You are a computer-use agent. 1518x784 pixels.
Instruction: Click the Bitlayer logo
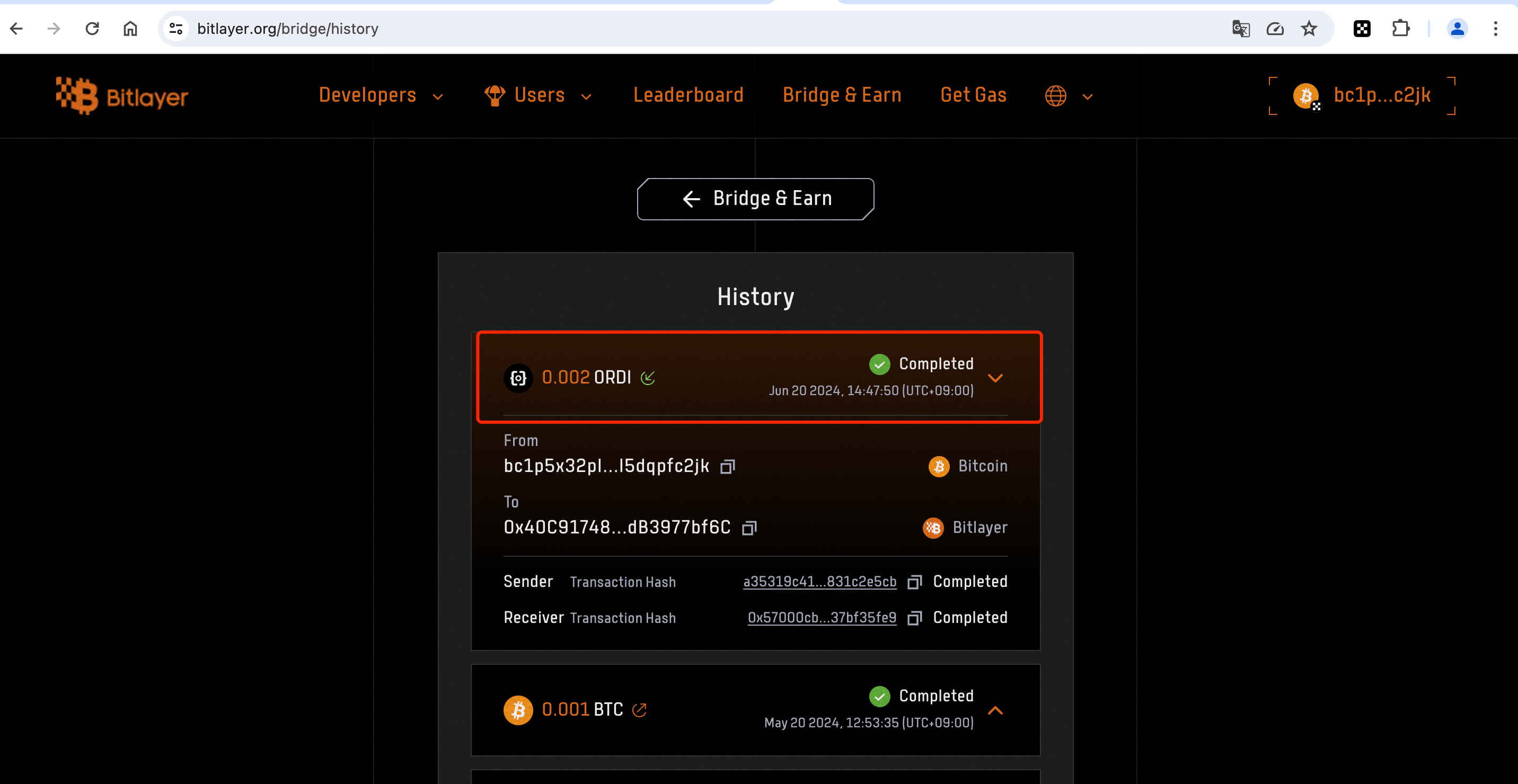click(x=122, y=95)
